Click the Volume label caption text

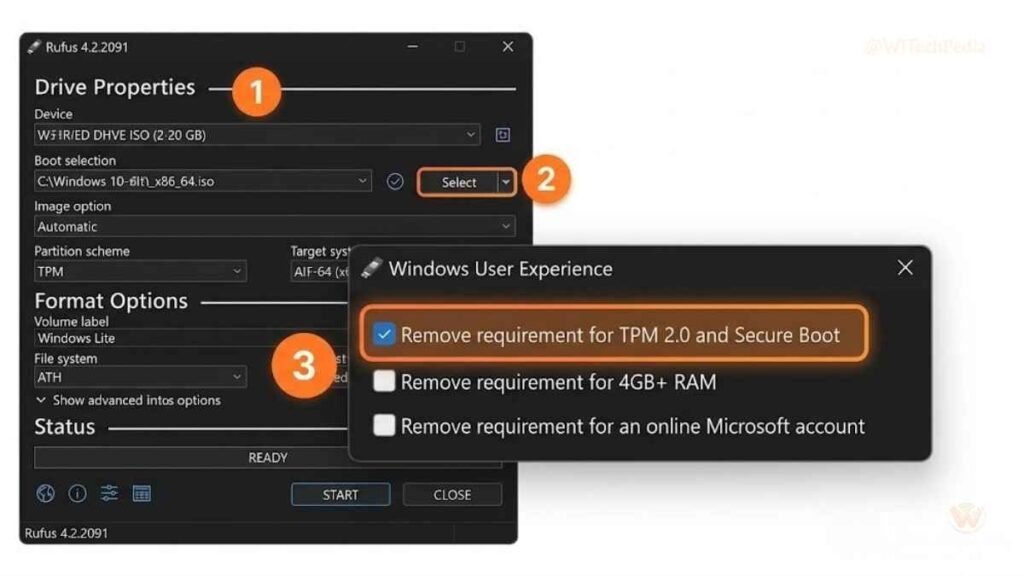(x=71, y=321)
